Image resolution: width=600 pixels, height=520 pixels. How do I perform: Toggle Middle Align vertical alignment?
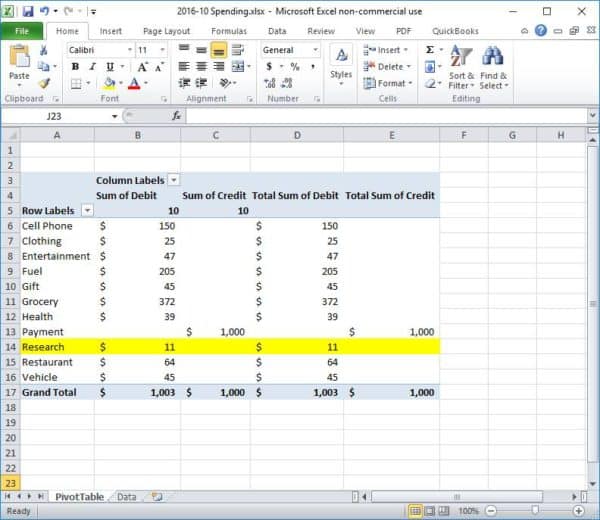[x=201, y=50]
